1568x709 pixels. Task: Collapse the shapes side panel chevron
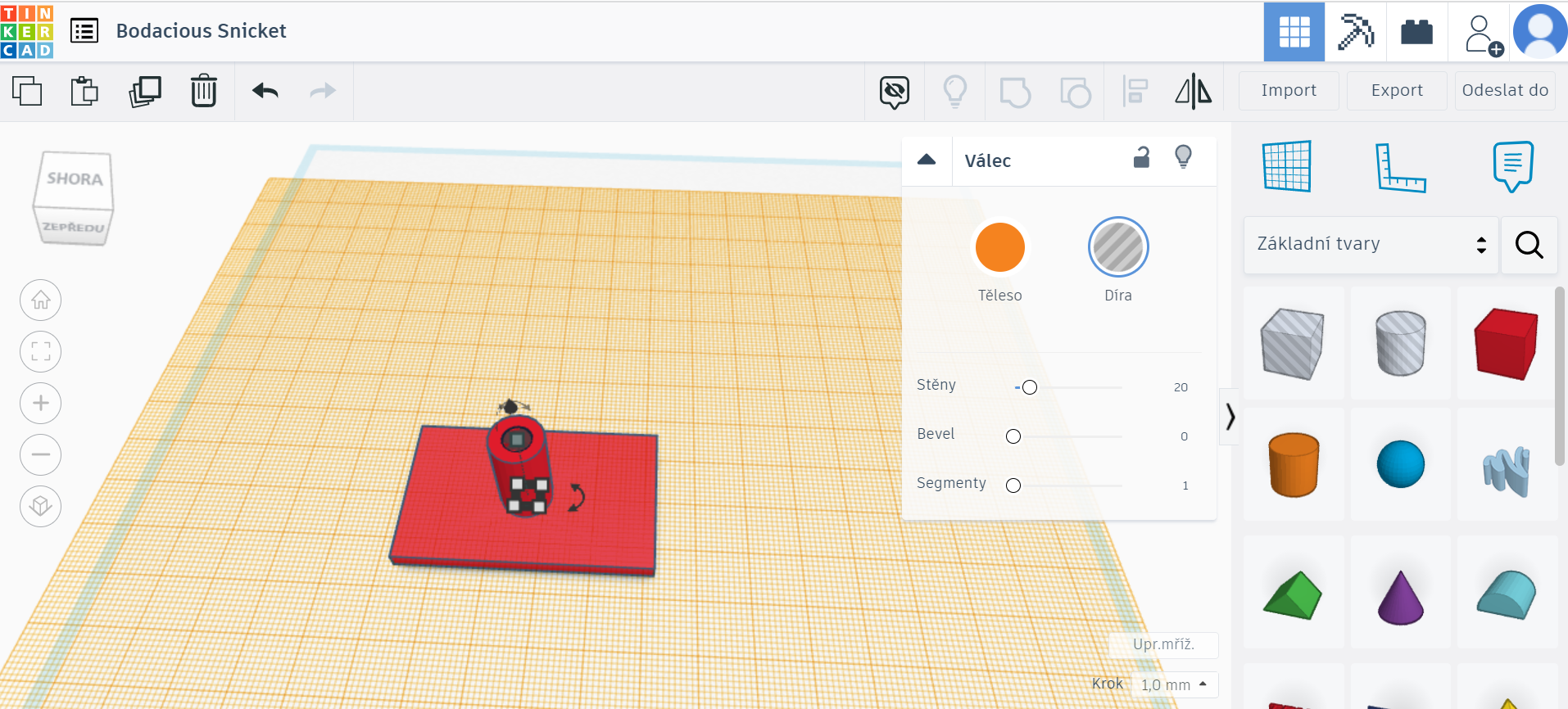[x=1230, y=417]
